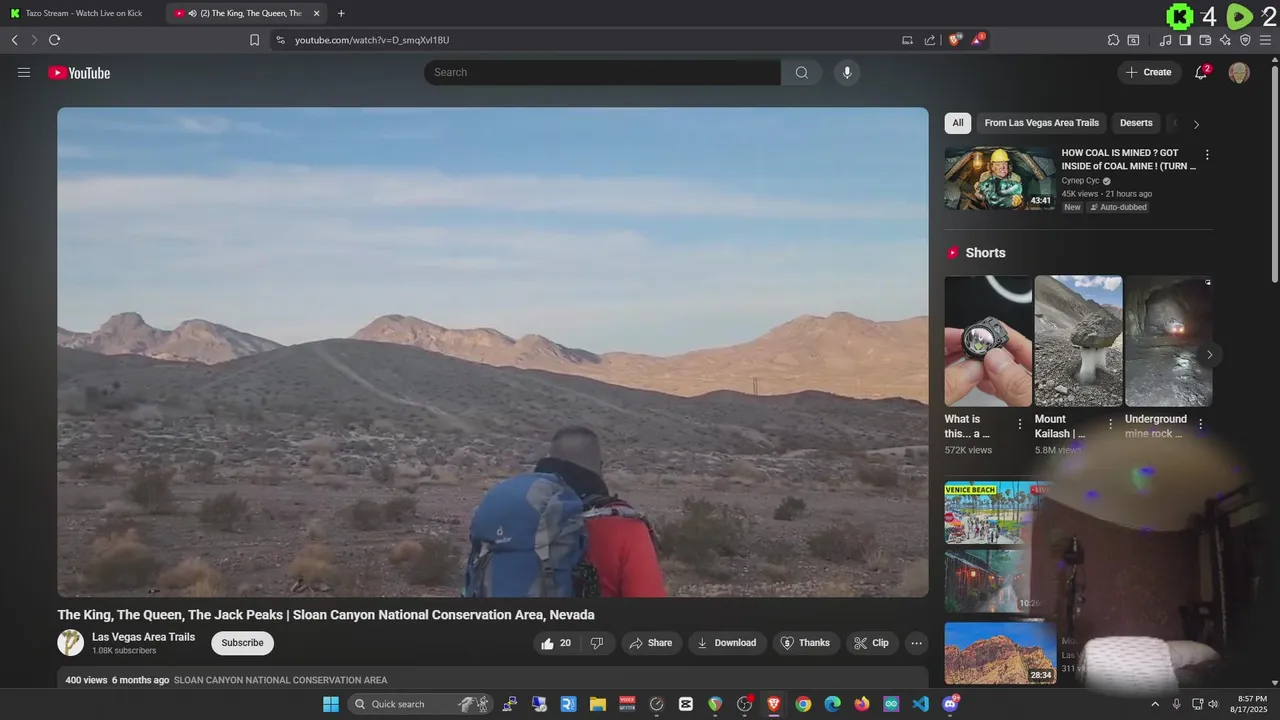Open options for coal mine video
1280x720 pixels.
click(1207, 155)
